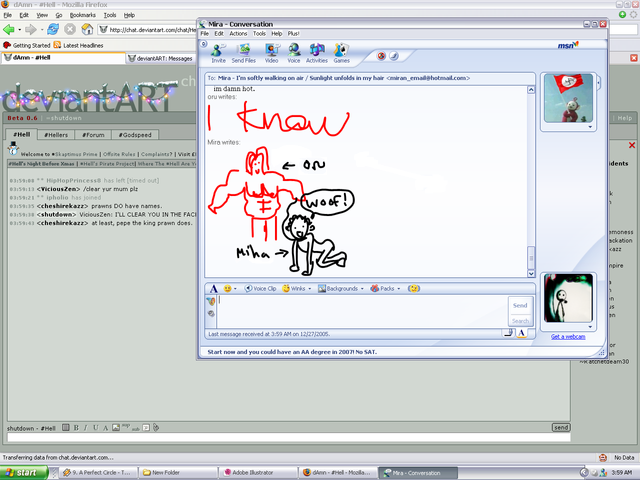Click Firefox's Stop button
Screen dimensions: 640x480
click(x=70, y=29)
